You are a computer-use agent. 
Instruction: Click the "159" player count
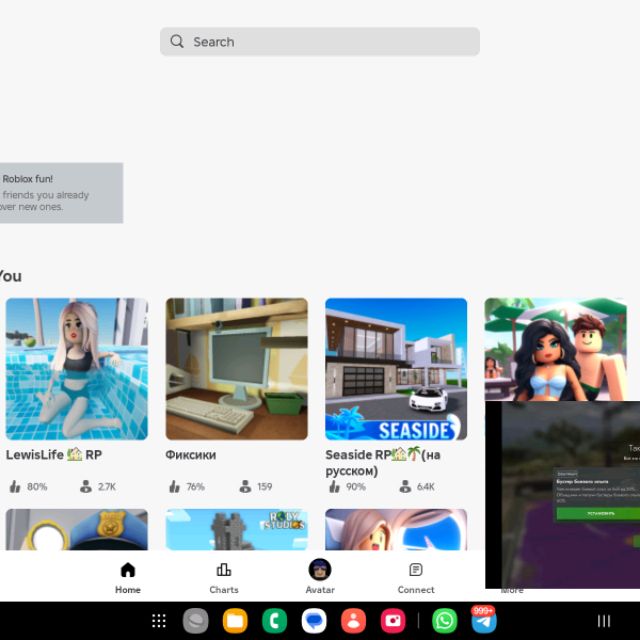[264, 487]
